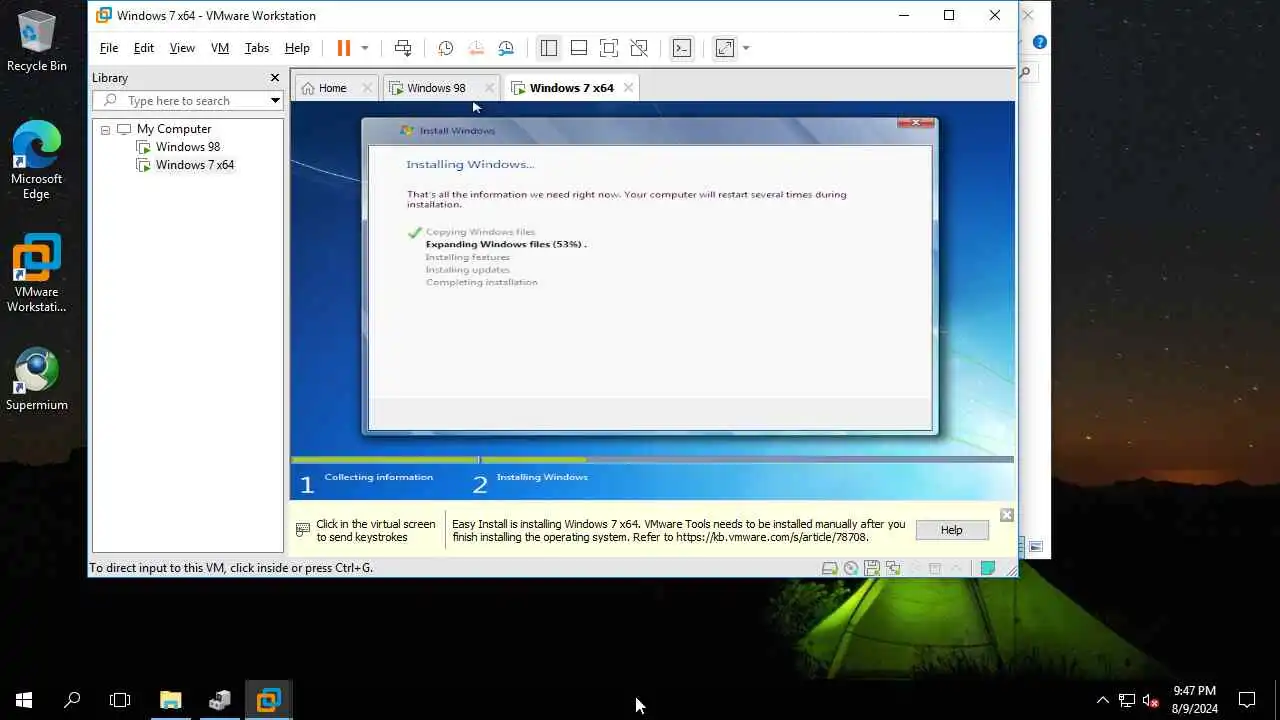1280x720 pixels.
Task: Pause the VM with the orange suspend button
Action: pos(343,48)
